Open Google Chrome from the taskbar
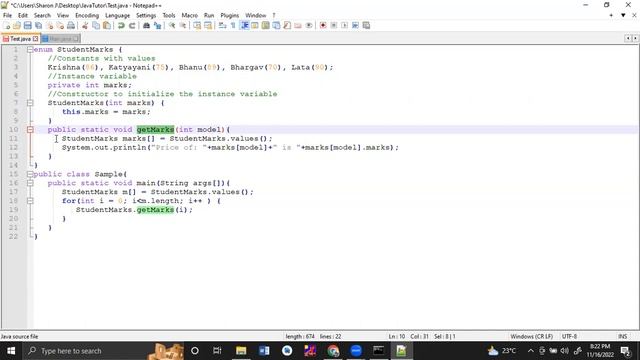640x360 pixels. click(x=333, y=351)
